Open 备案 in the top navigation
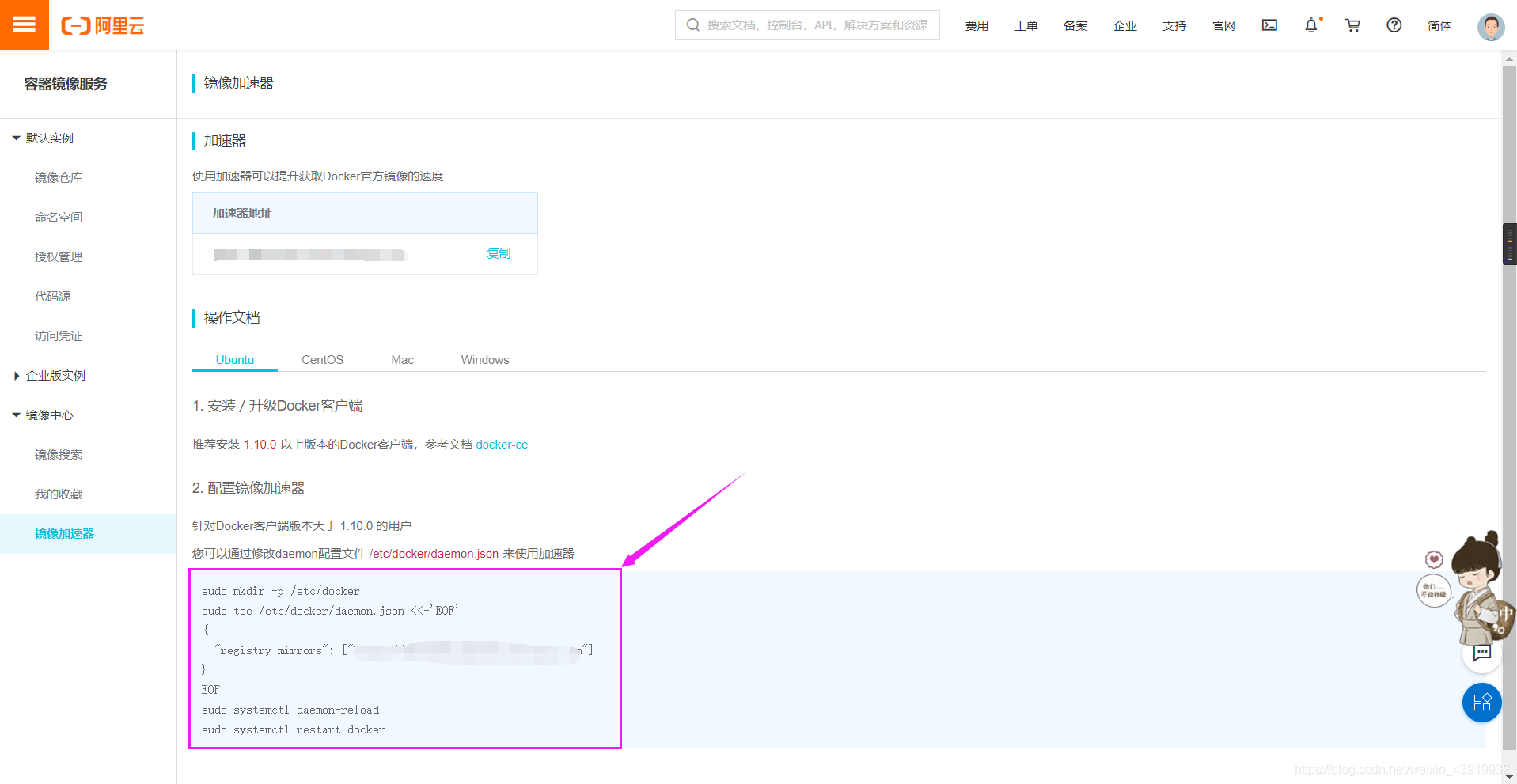The width and height of the screenshot is (1517, 784). tap(1075, 26)
